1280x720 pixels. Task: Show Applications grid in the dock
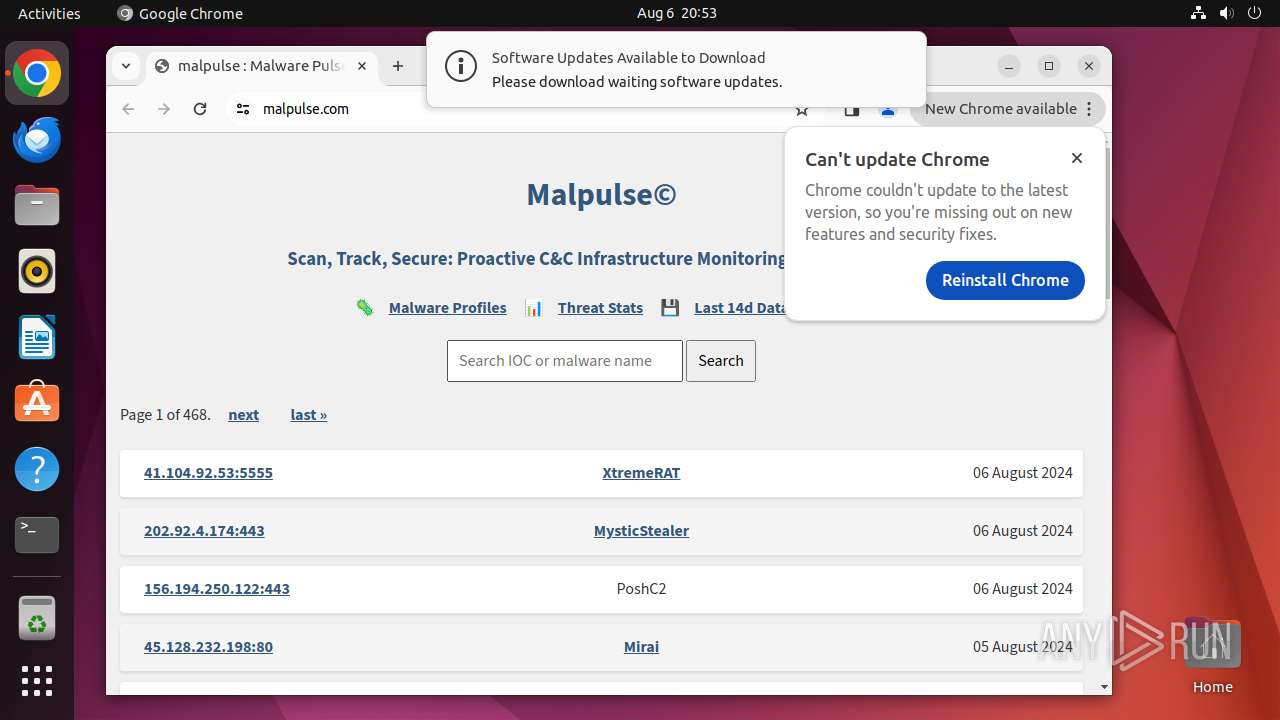pyautogui.click(x=37, y=681)
